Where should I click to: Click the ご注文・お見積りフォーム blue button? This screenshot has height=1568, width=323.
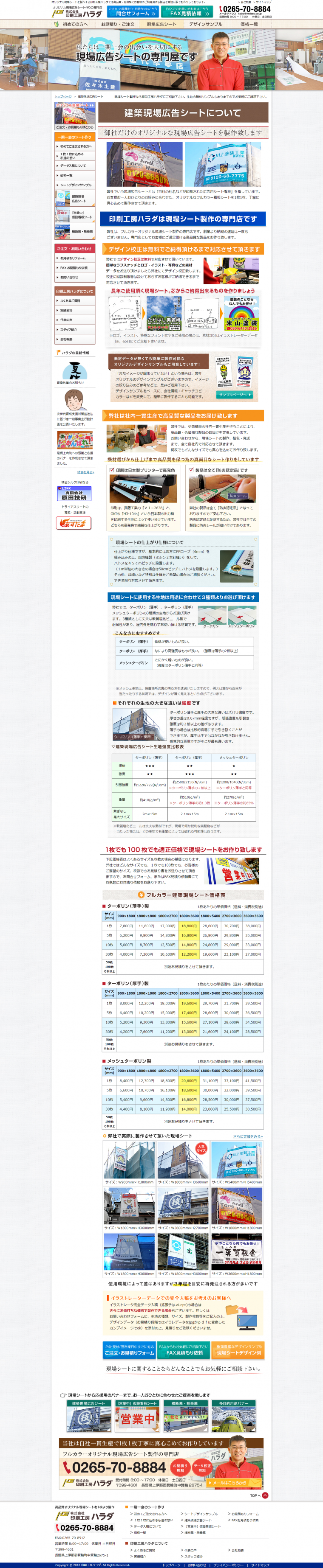129,1351
